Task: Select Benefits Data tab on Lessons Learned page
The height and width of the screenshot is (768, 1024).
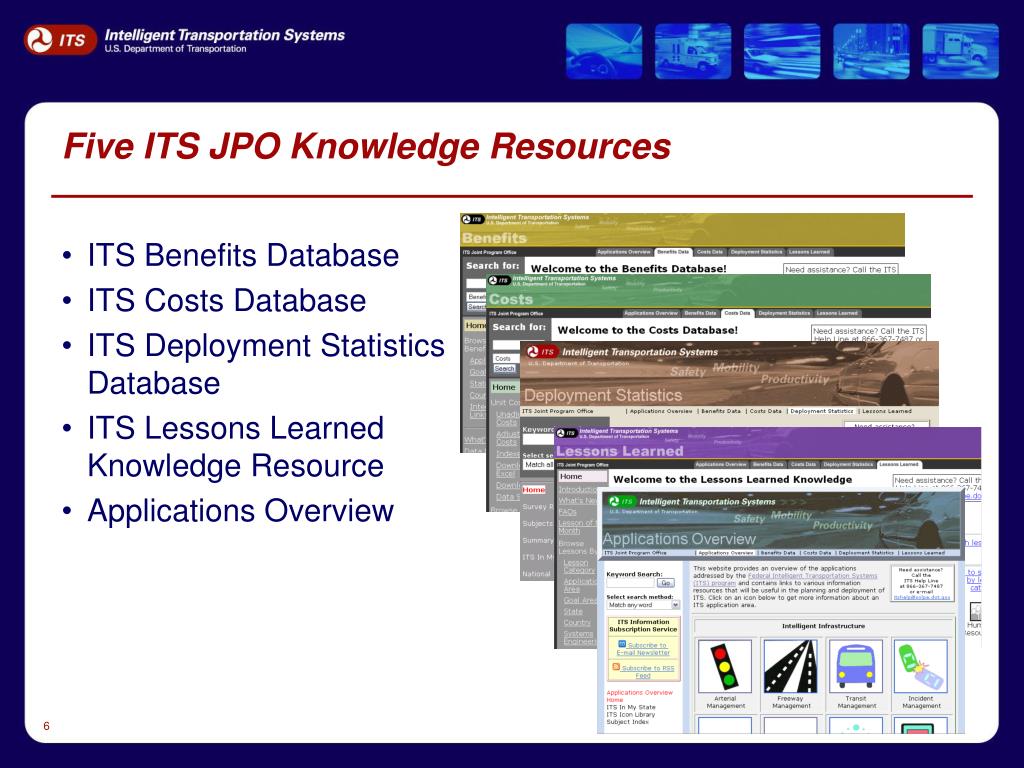Action: coord(768,464)
